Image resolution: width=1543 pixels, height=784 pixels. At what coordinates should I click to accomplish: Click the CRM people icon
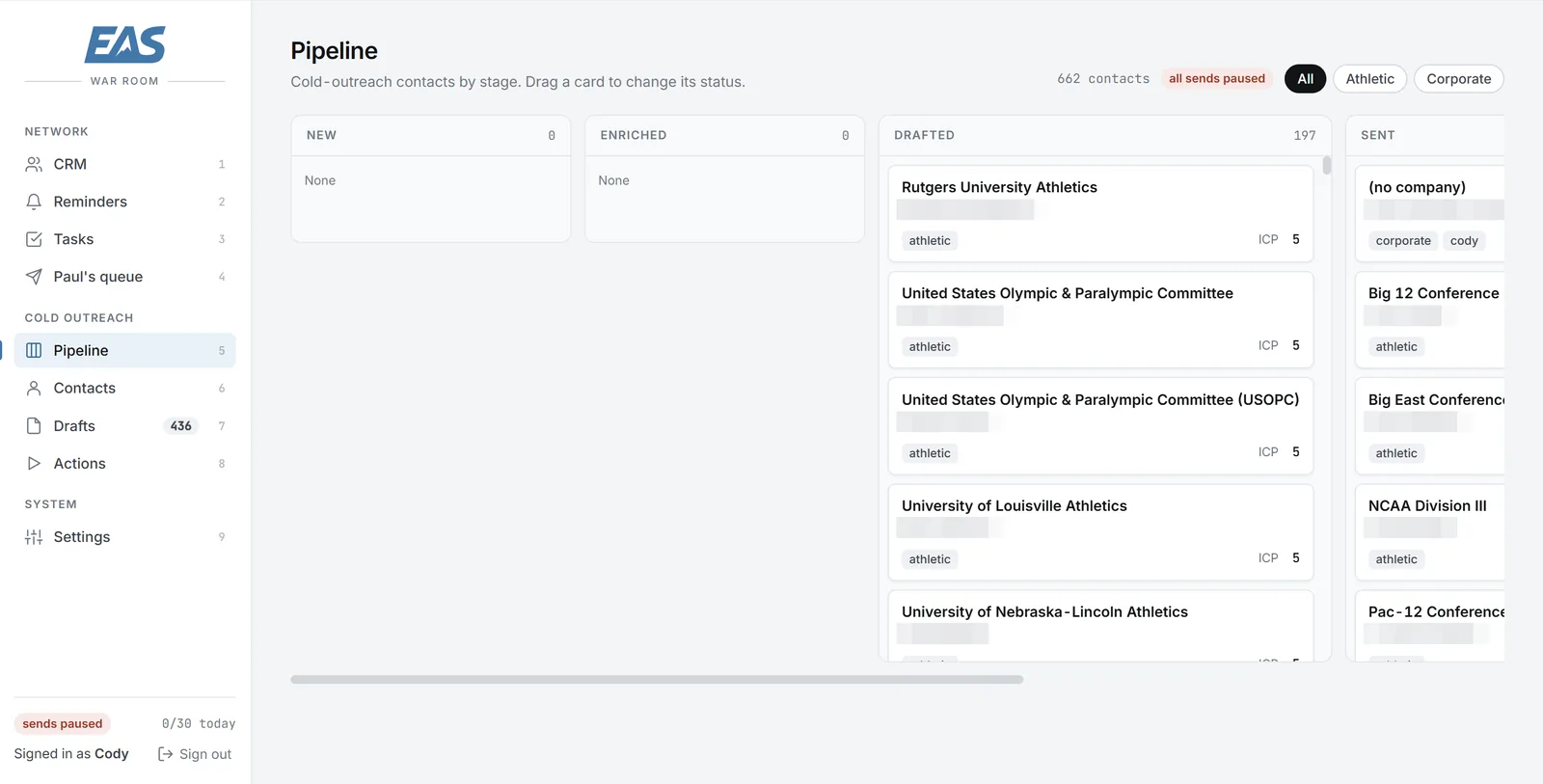[x=34, y=164]
